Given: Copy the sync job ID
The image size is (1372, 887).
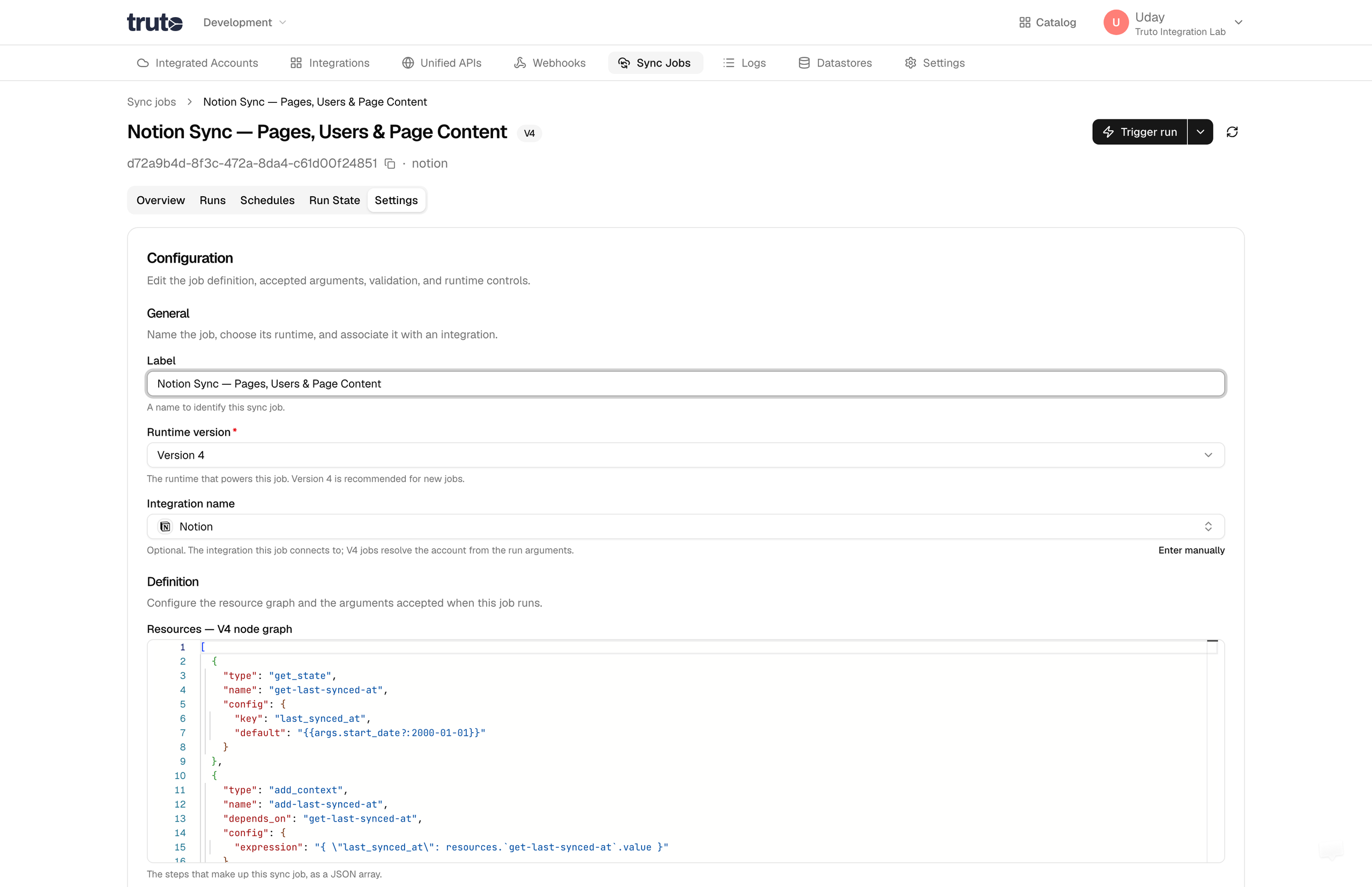Looking at the screenshot, I should tap(390, 163).
